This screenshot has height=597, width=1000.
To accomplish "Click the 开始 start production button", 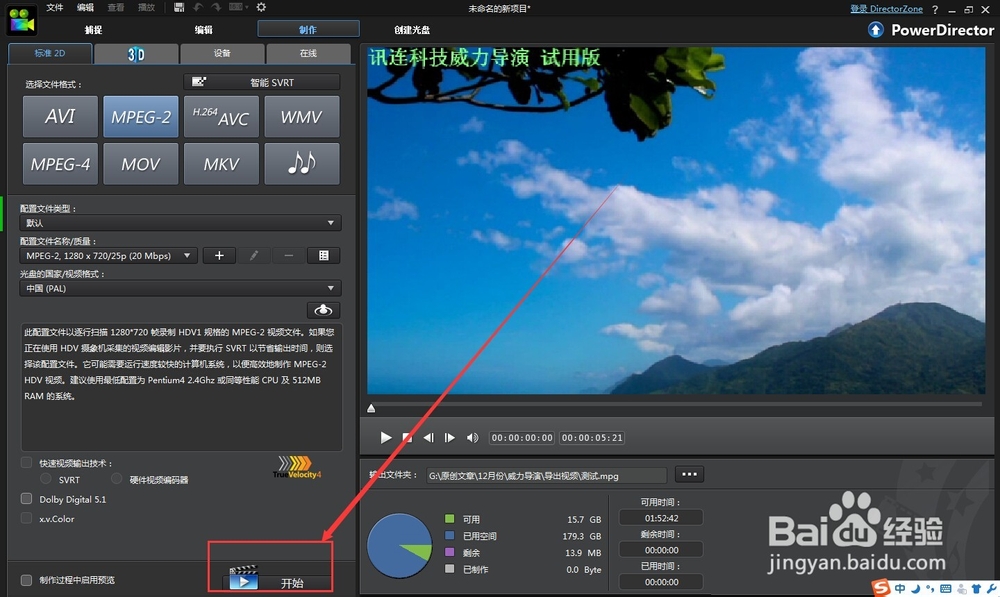I will [x=277, y=582].
